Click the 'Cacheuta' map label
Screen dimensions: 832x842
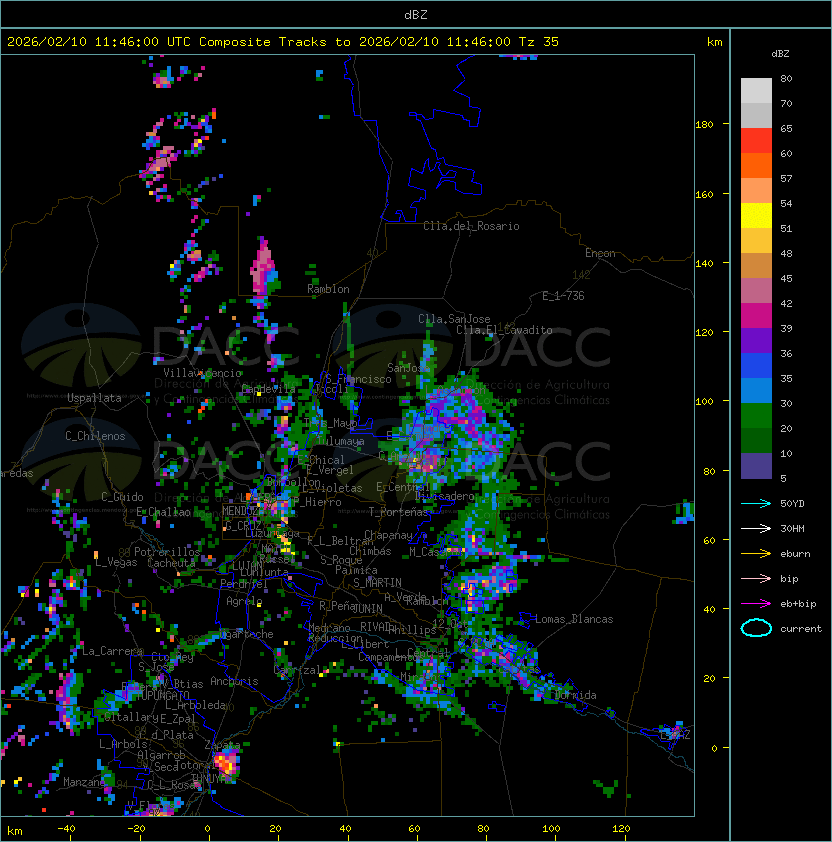(x=171, y=563)
